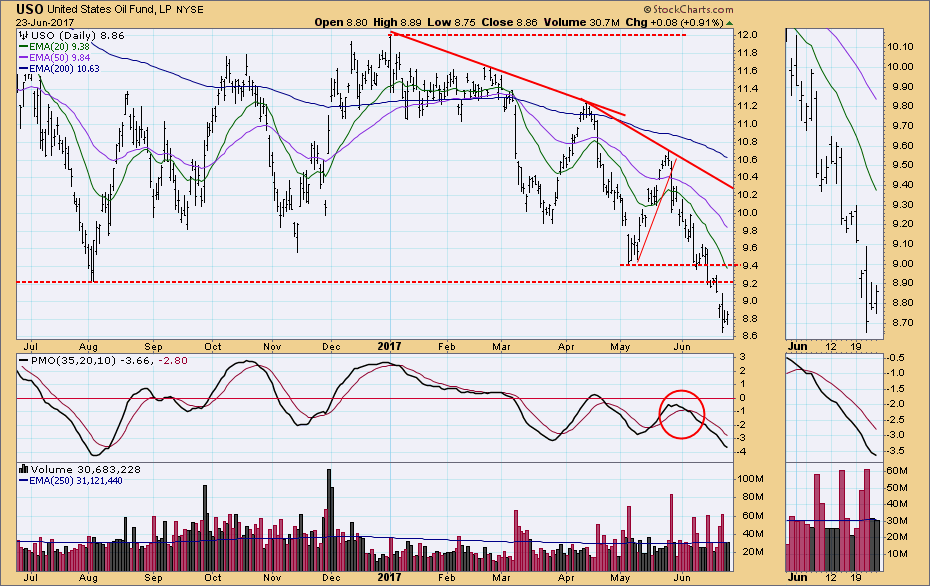Select the EMA(50) 9.84 legend entry
Screen dimensions: 930x586
click(x=59, y=58)
